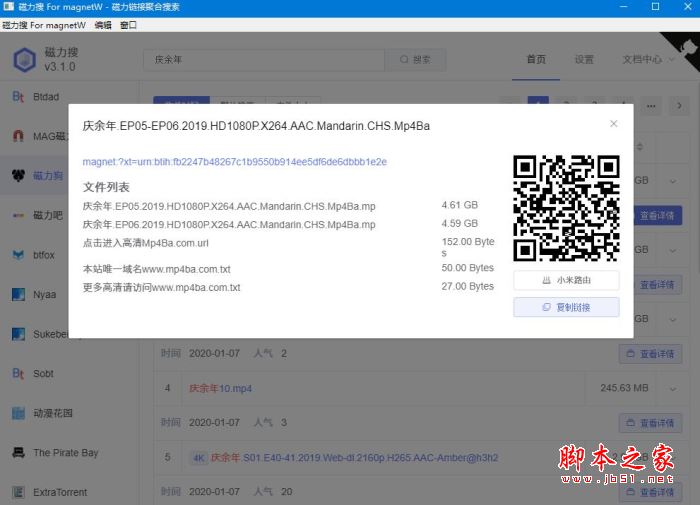View details for 人气 2 result
The image size is (700, 505).
click(650, 354)
